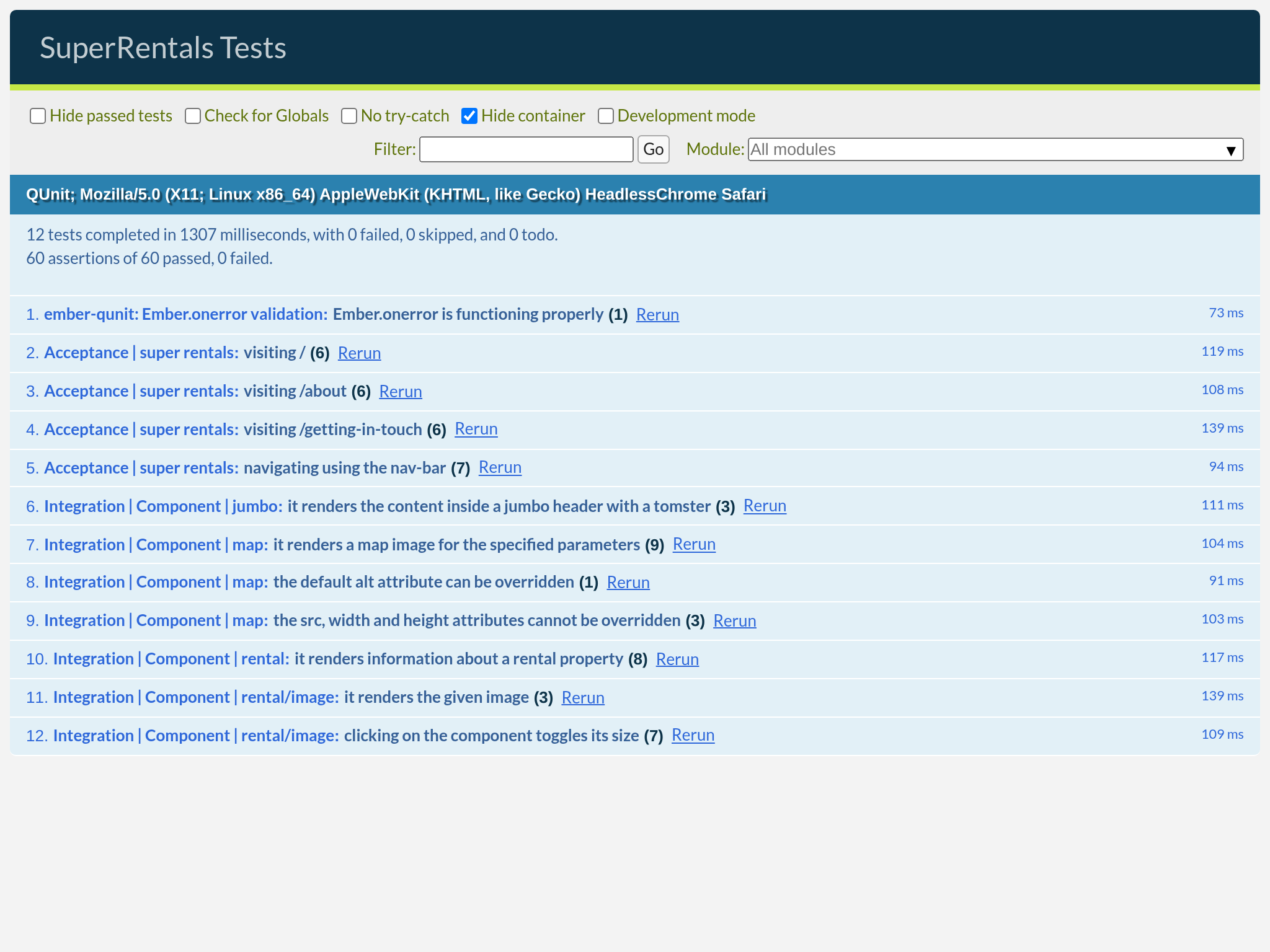The height and width of the screenshot is (952, 1270).
Task: Enable No try-catch mode
Action: coord(349,116)
